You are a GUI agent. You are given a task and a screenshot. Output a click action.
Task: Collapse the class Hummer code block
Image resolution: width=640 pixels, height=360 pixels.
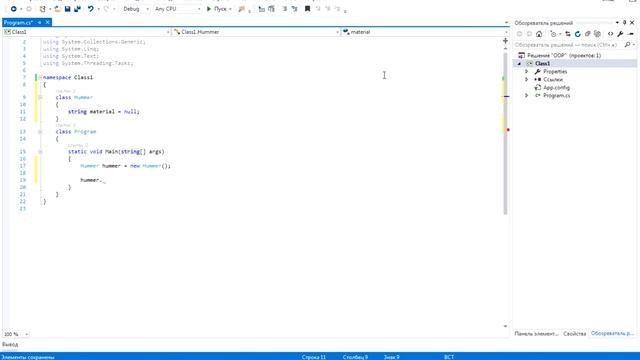coord(40,98)
